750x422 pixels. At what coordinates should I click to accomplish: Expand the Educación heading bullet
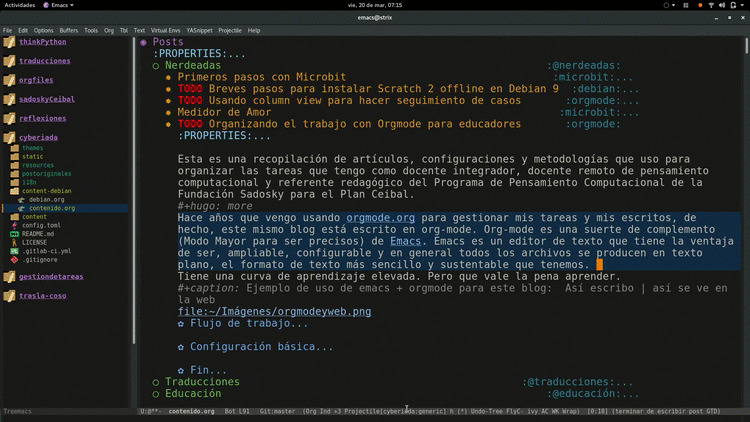156,394
